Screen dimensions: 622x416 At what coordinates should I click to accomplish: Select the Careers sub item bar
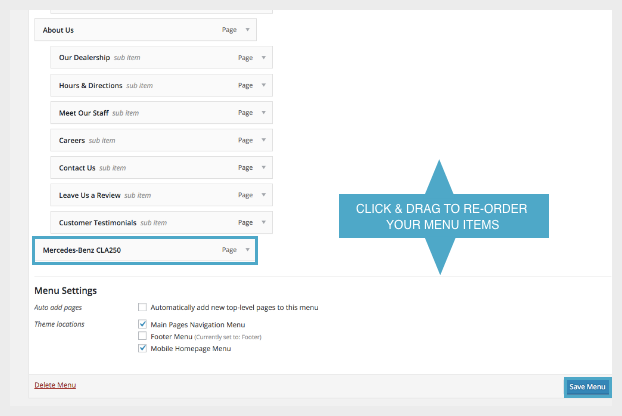pos(150,140)
